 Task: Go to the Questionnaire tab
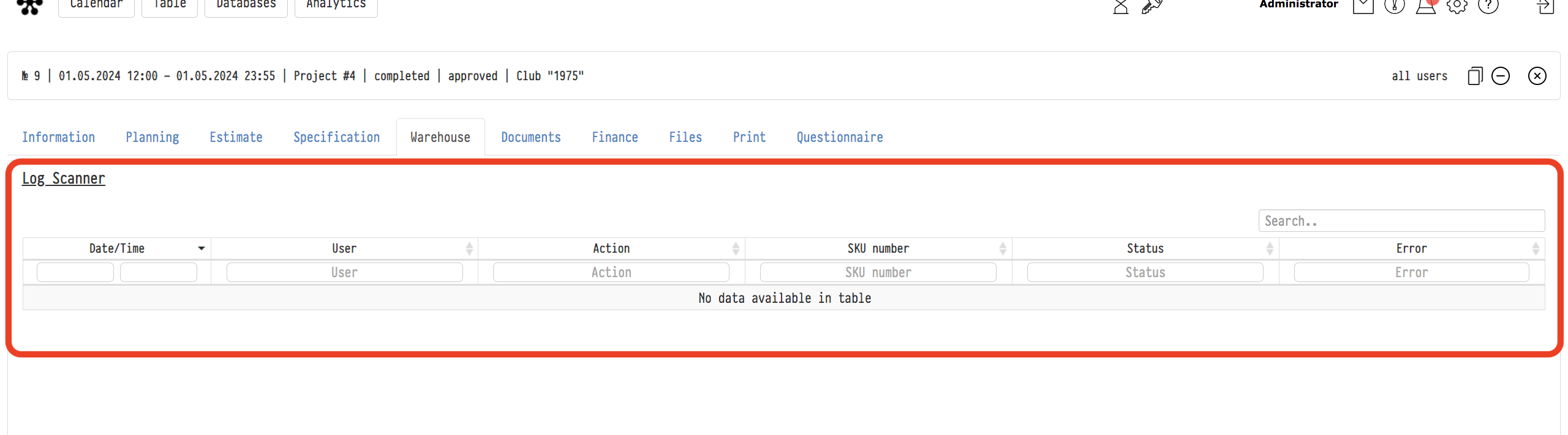point(839,137)
